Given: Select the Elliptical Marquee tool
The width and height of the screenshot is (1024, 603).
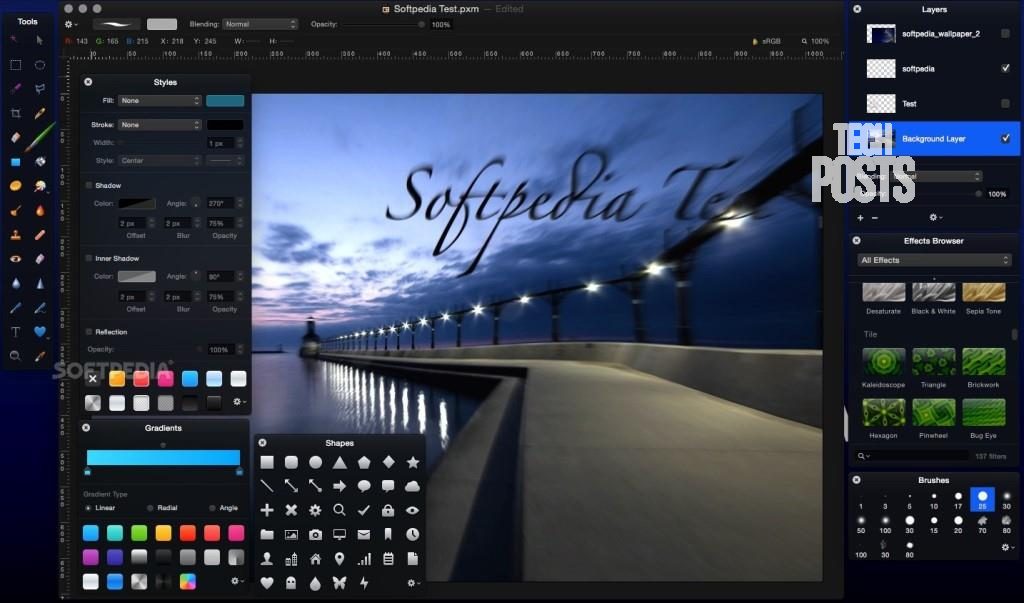Looking at the screenshot, I should coord(40,65).
